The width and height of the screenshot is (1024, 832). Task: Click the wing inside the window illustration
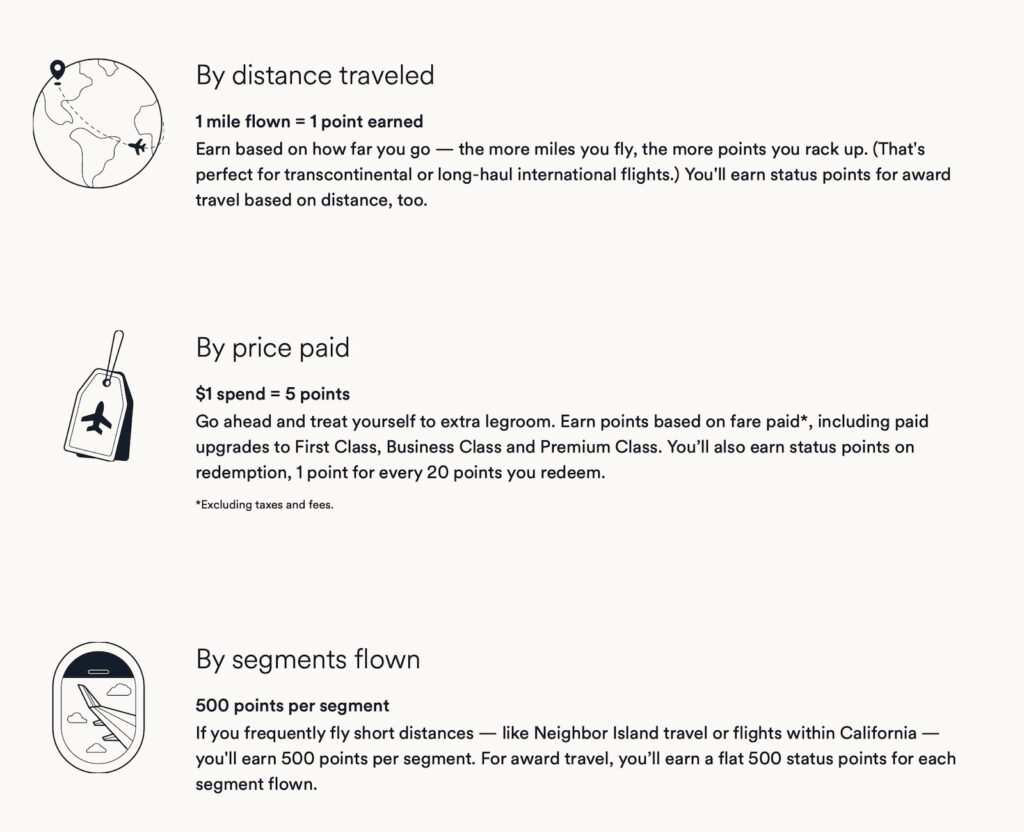point(106,716)
